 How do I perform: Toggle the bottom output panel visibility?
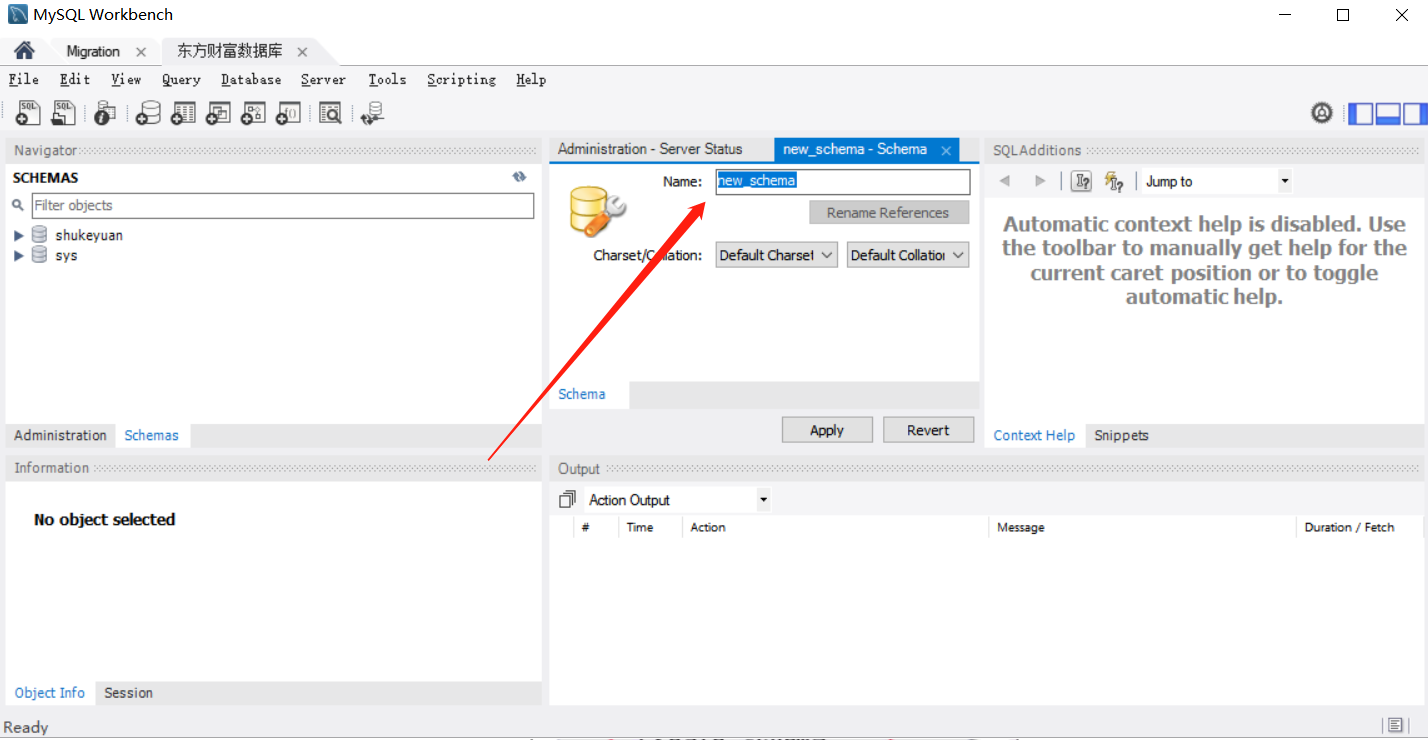(1387, 114)
